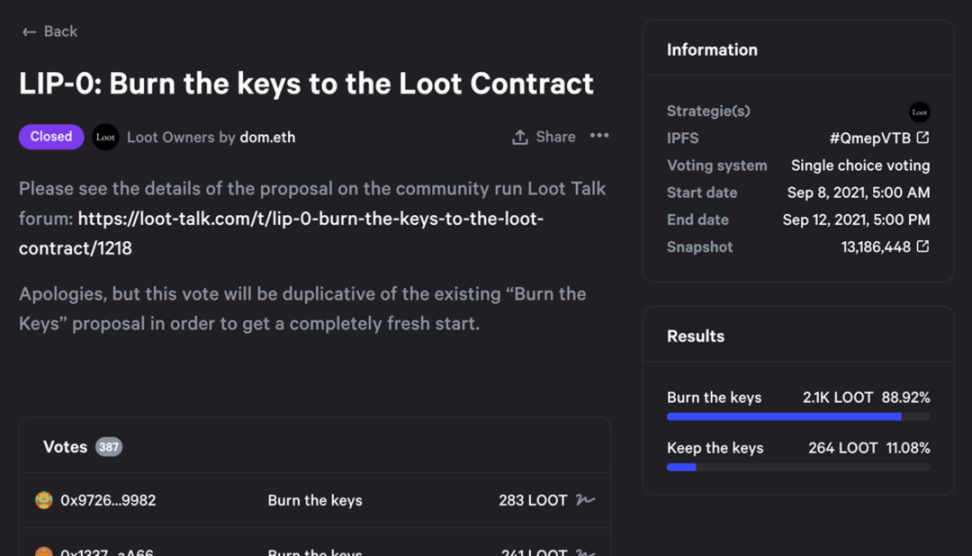Click the Keep the keys result bar
The width and height of the screenshot is (972, 556).
[798, 467]
